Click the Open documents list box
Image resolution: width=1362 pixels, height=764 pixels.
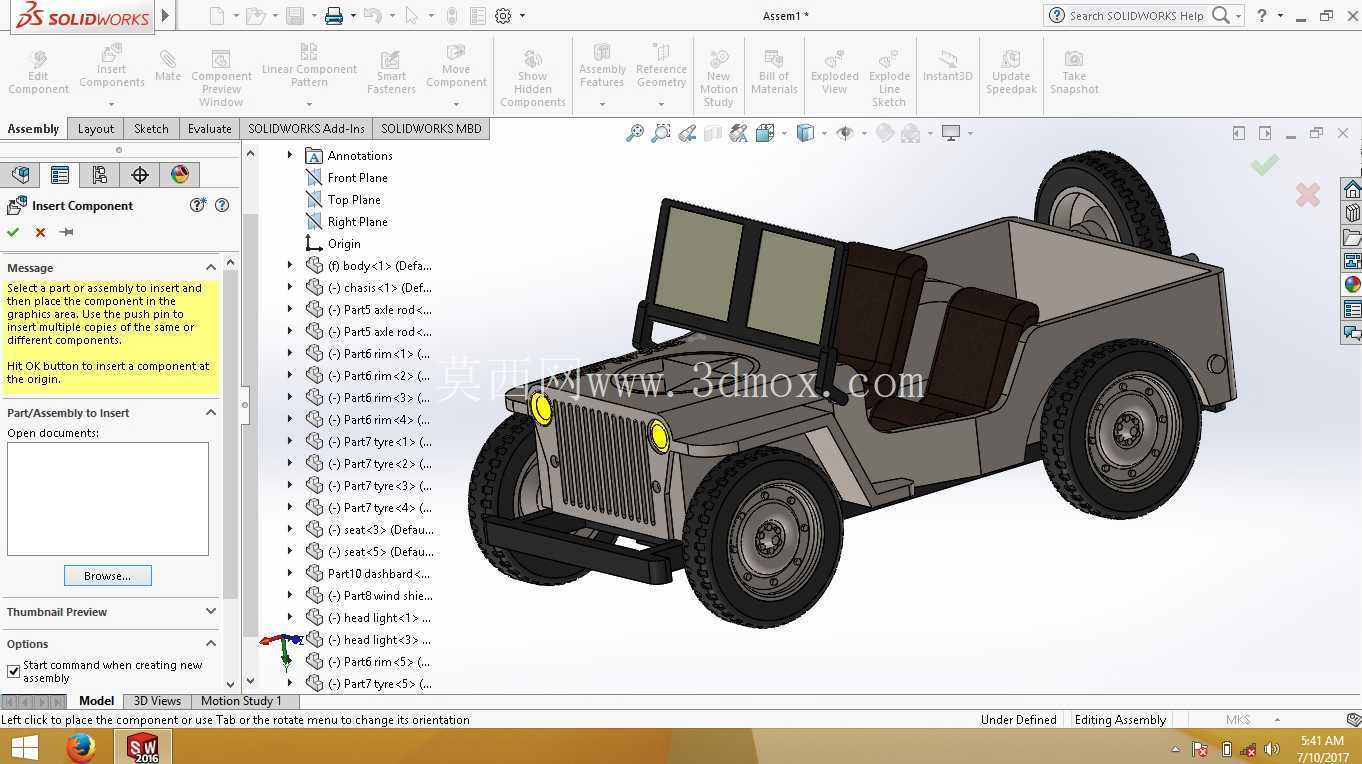pyautogui.click(x=108, y=499)
